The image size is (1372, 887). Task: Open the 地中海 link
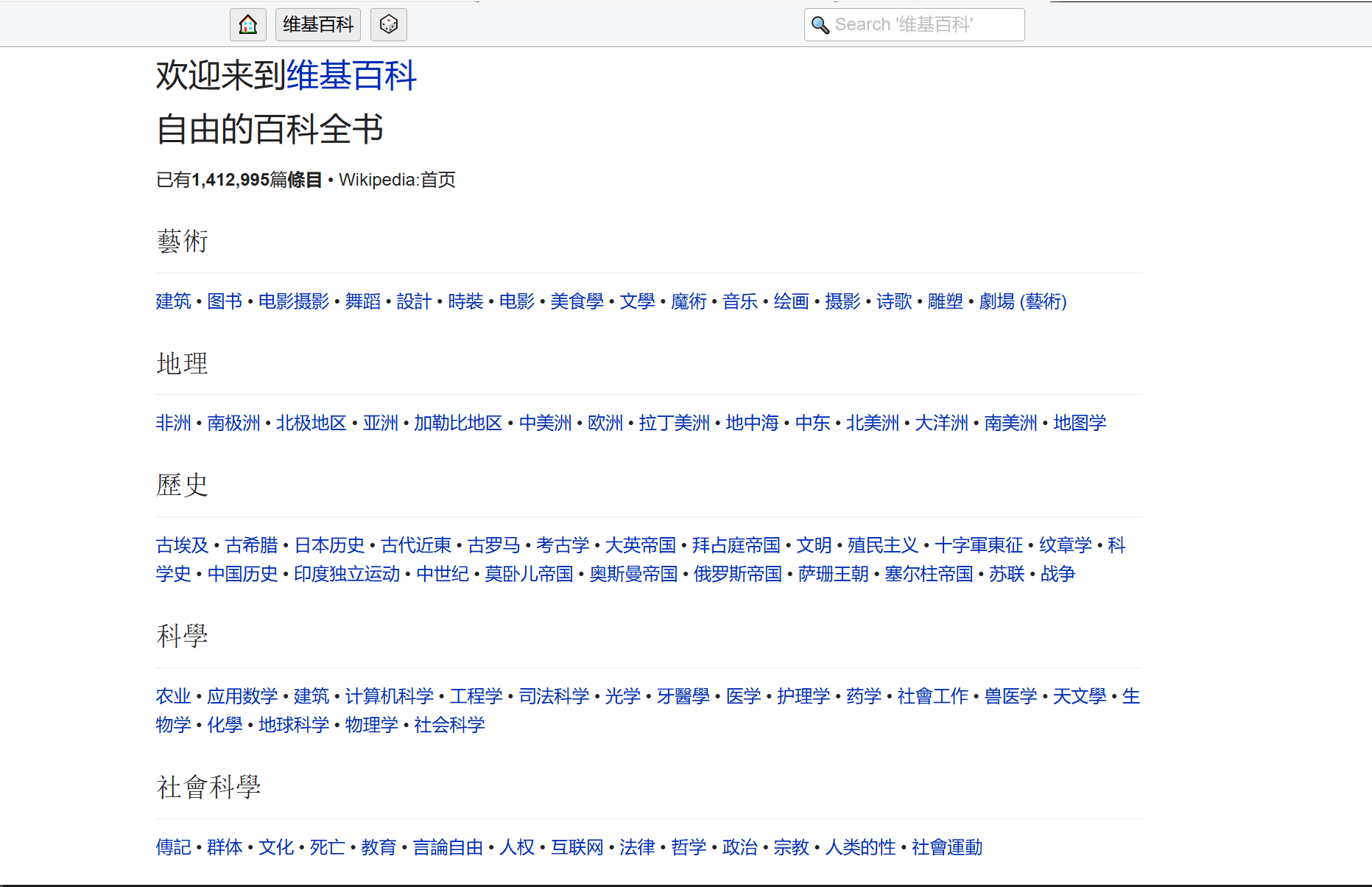tap(752, 423)
